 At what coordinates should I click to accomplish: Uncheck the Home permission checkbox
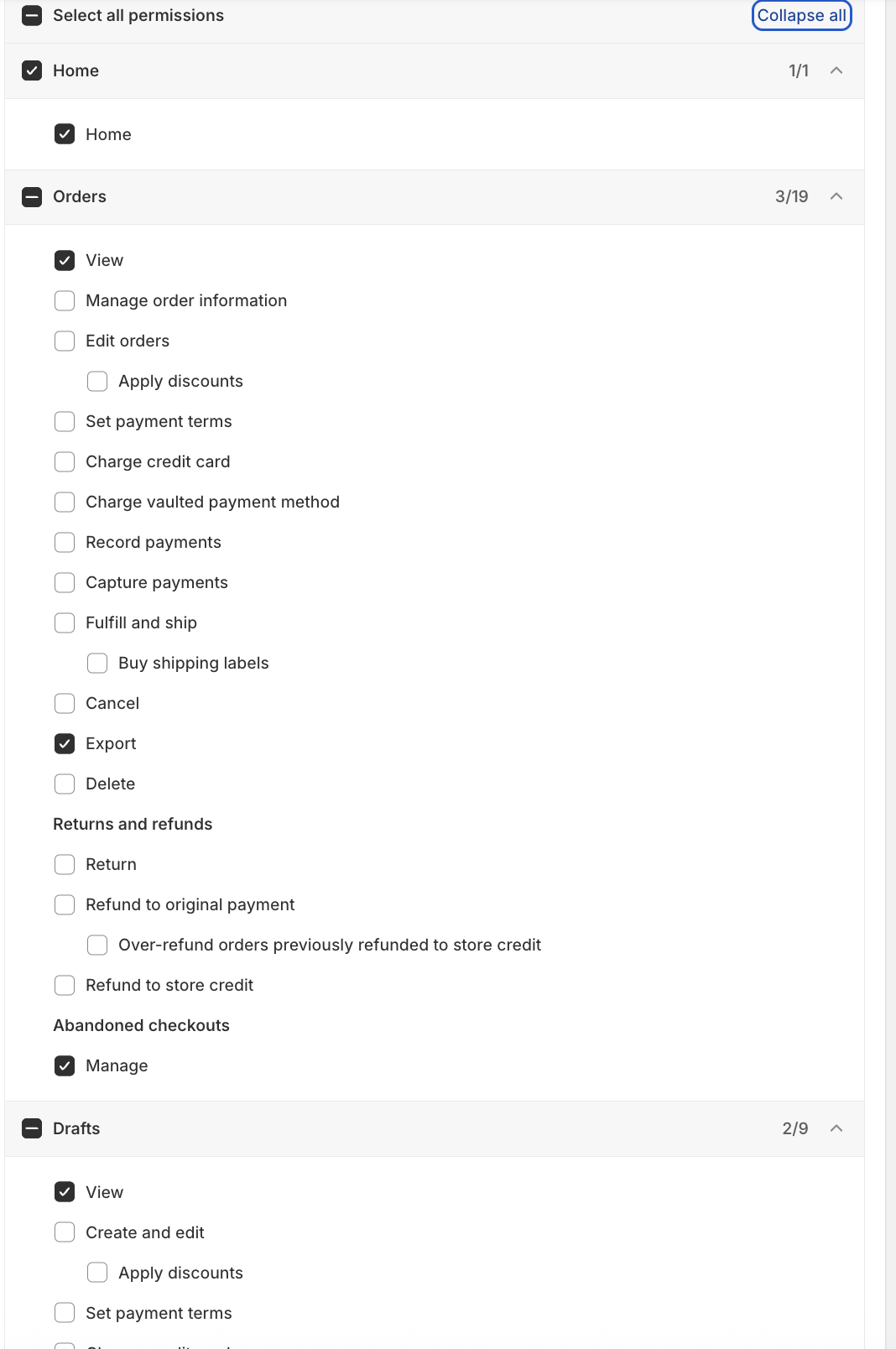tap(65, 133)
